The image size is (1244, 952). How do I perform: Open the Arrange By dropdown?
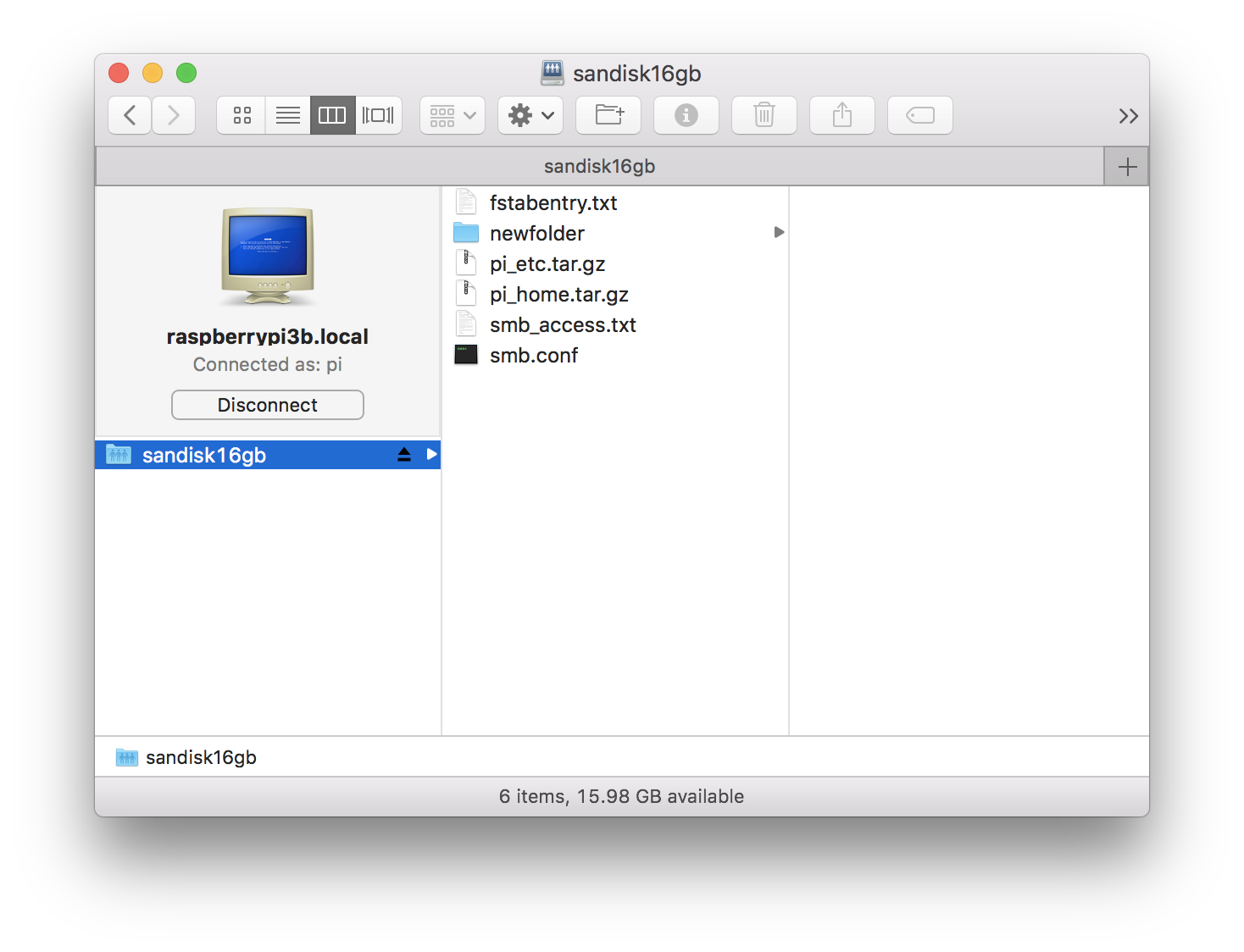(452, 115)
